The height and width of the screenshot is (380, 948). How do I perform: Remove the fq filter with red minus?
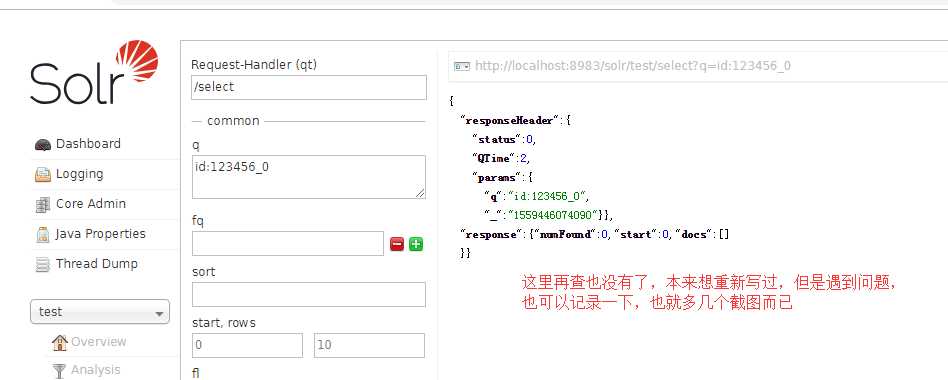[397, 244]
